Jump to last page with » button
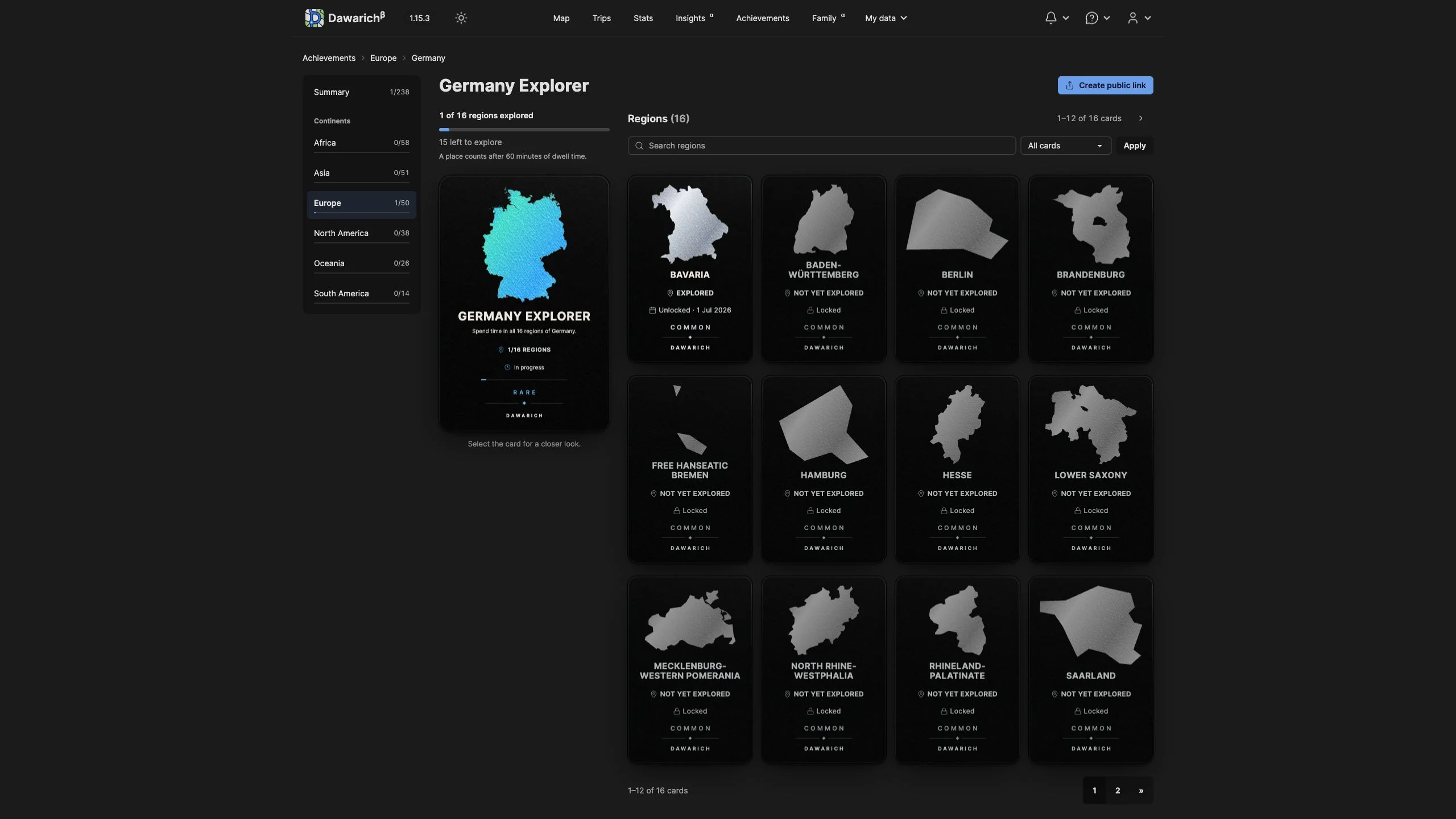 pyautogui.click(x=1141, y=791)
